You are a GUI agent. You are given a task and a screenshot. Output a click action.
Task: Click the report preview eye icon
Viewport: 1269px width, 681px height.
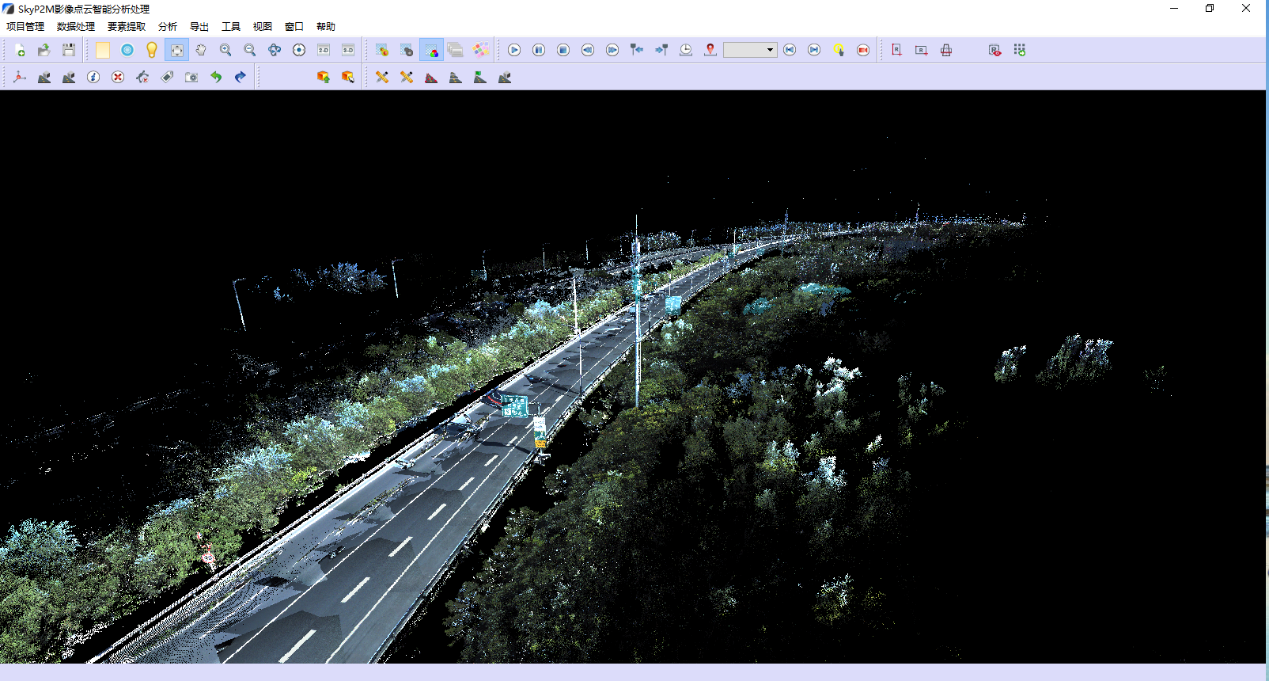(x=995, y=50)
